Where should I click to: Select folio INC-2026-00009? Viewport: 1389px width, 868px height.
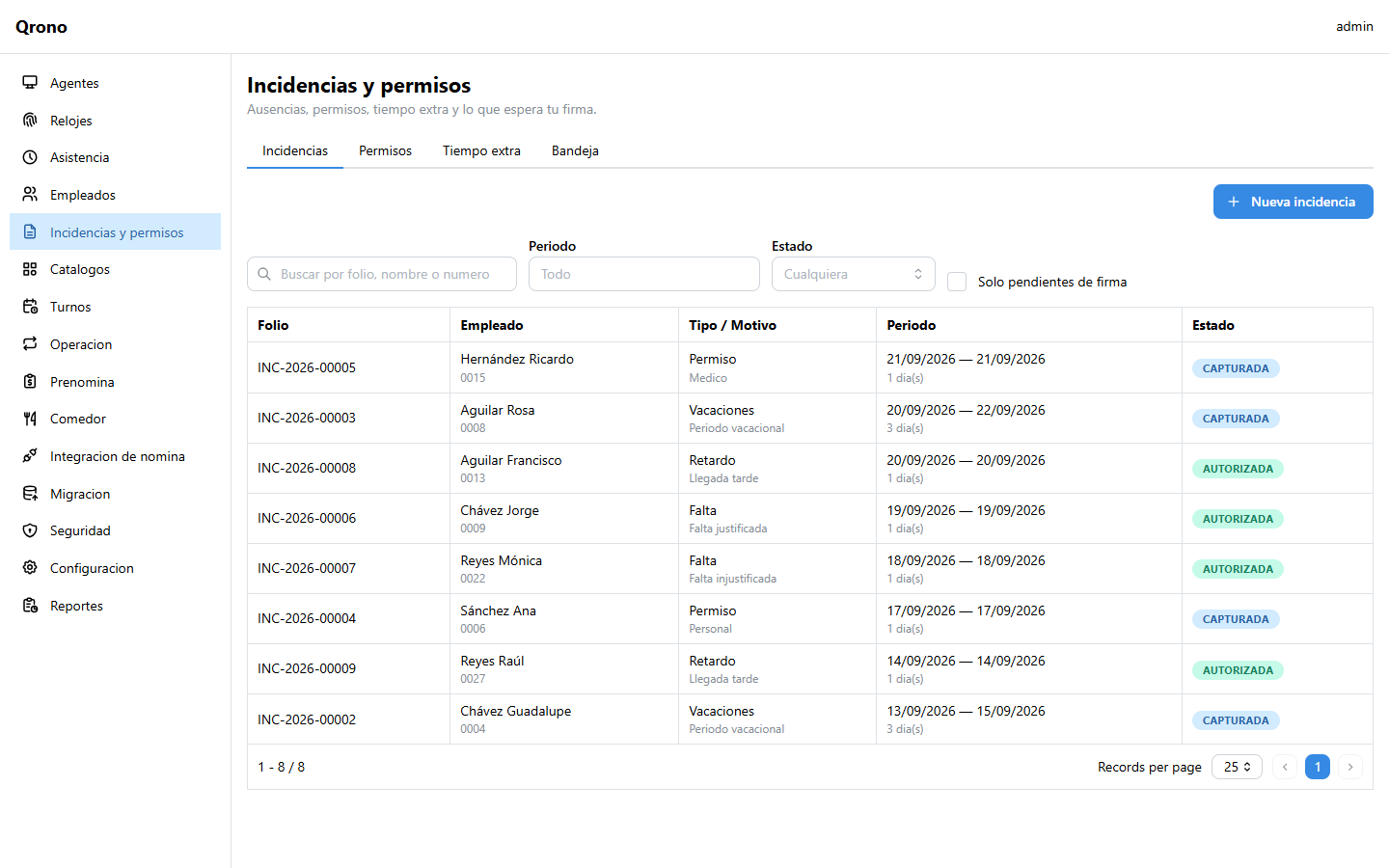tap(307, 668)
